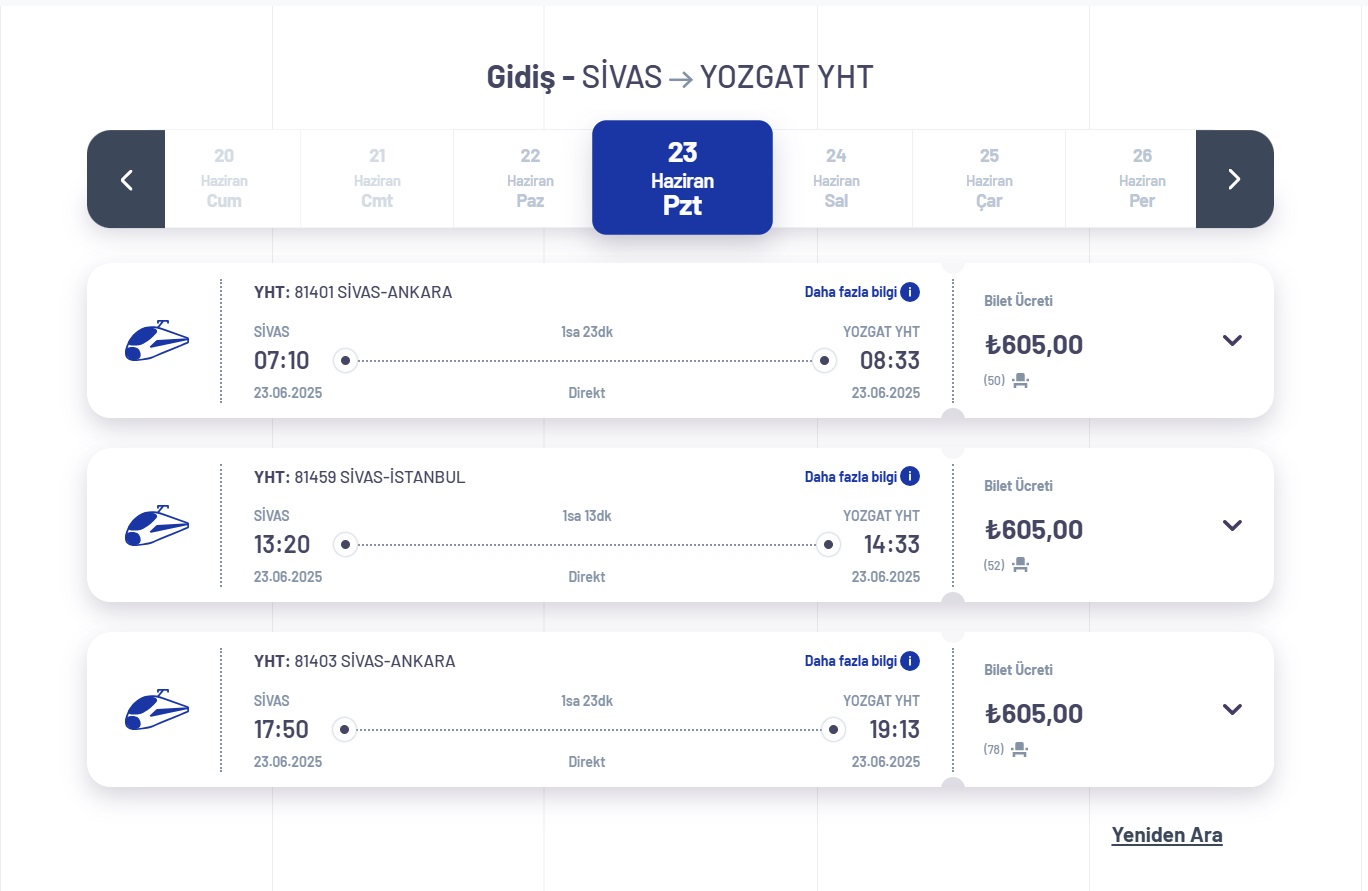Select the 25 Haziran Çar date tab
Screen dimensions: 1368x891
pos(989,179)
